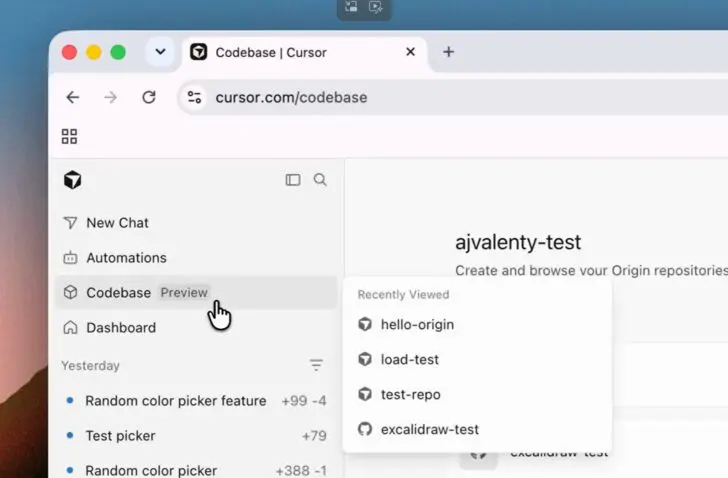Start a New Chat
This screenshot has width=728, height=478.
195,223
